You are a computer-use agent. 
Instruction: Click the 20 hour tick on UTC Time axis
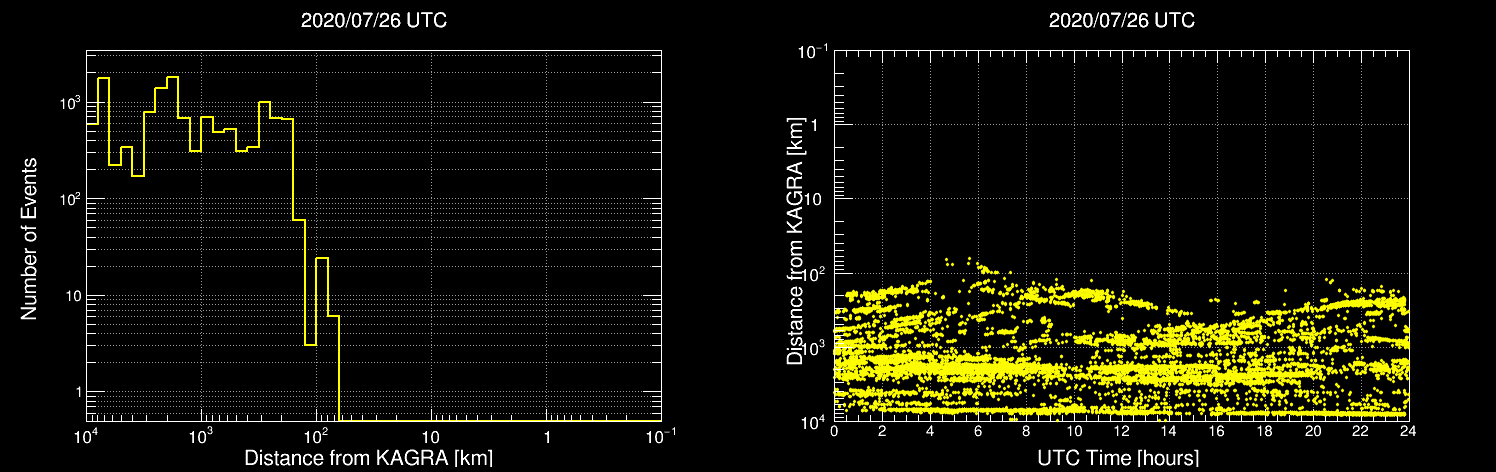point(1314,431)
